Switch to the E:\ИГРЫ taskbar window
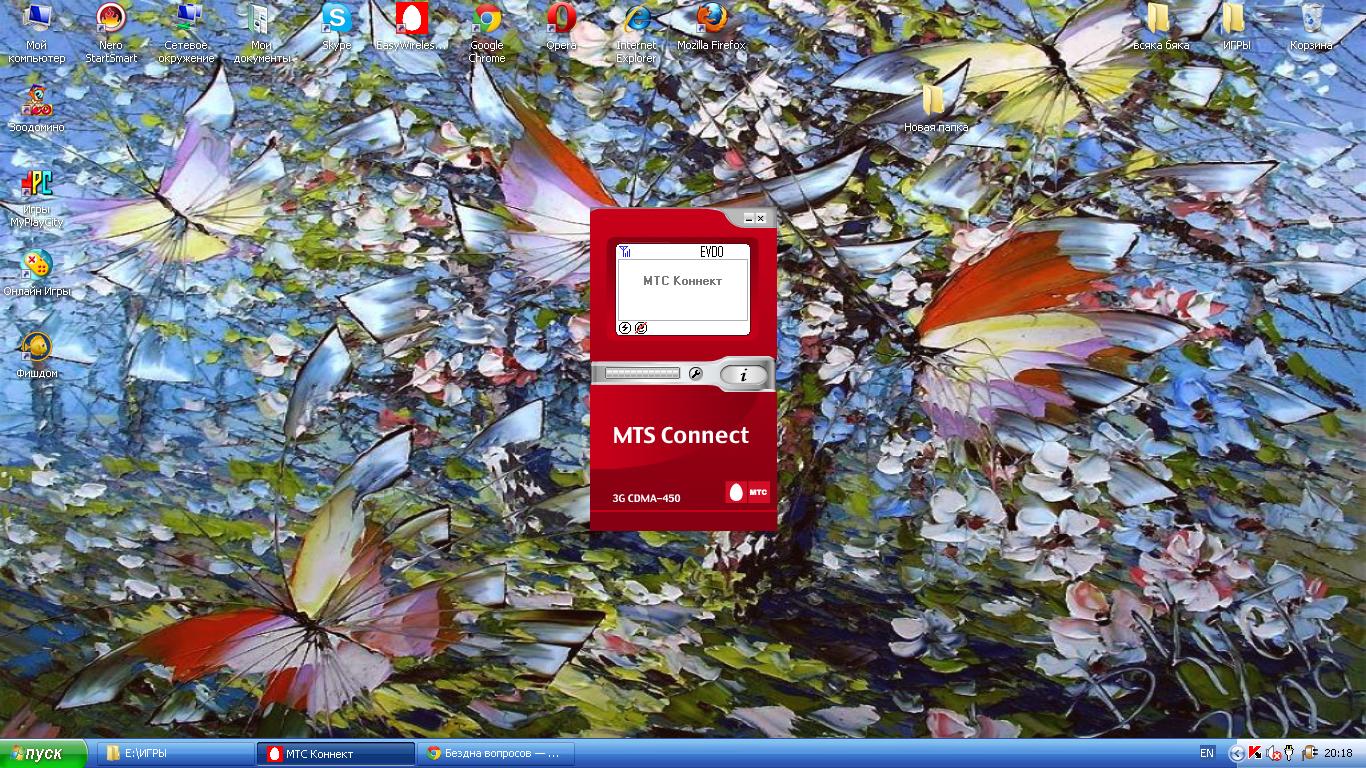Screen dimensions: 1366x768 point(177,753)
